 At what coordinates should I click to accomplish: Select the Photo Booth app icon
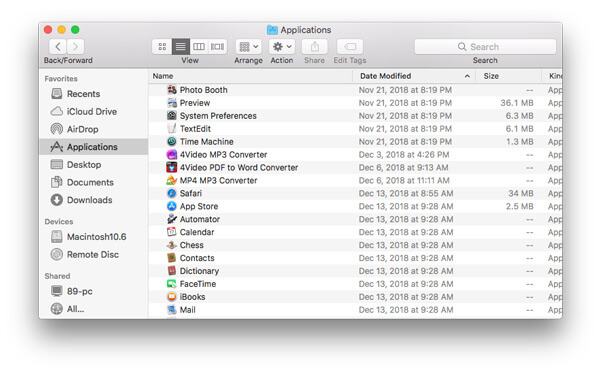point(172,90)
